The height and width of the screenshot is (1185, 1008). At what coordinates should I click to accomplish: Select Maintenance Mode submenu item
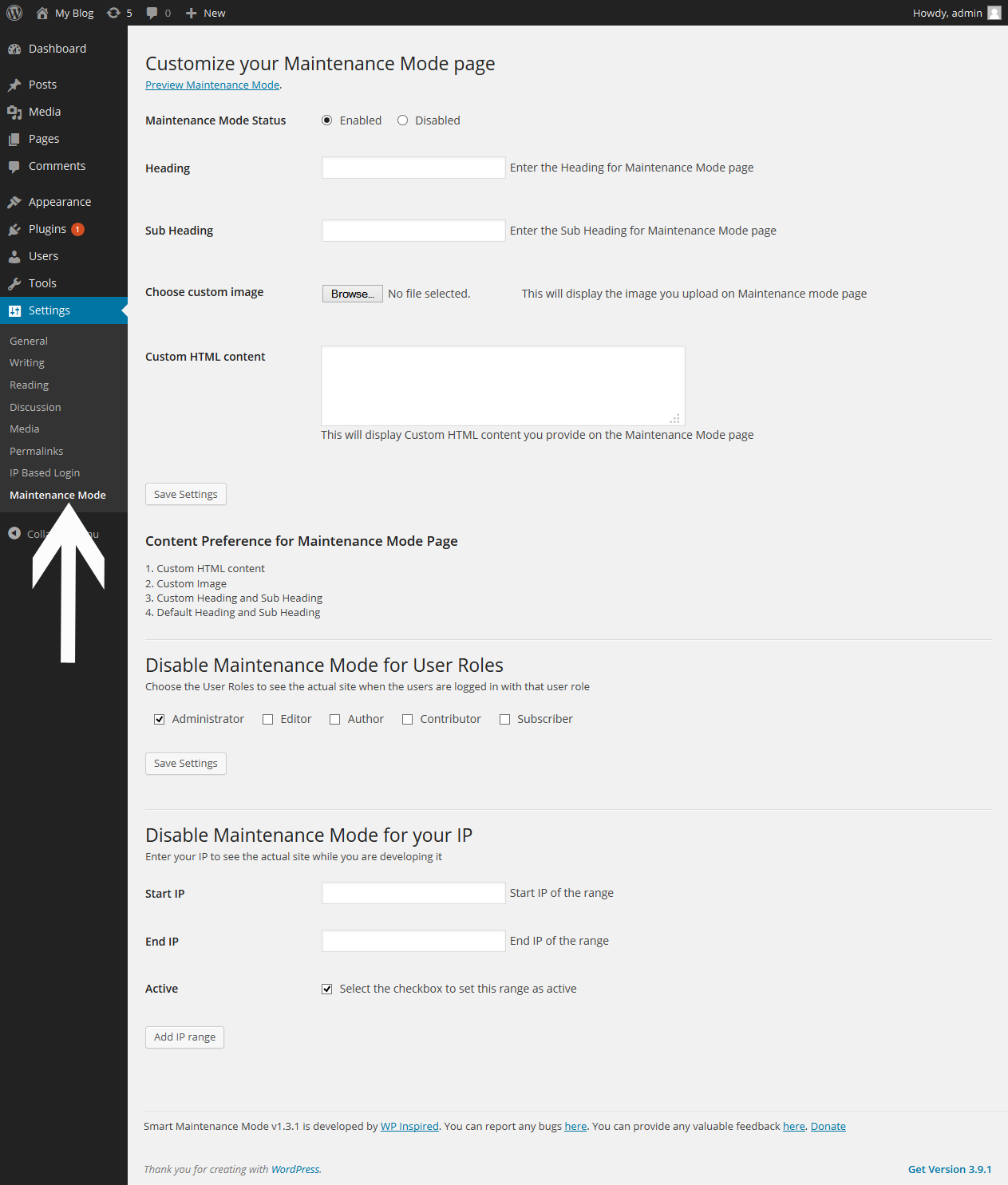pos(57,496)
